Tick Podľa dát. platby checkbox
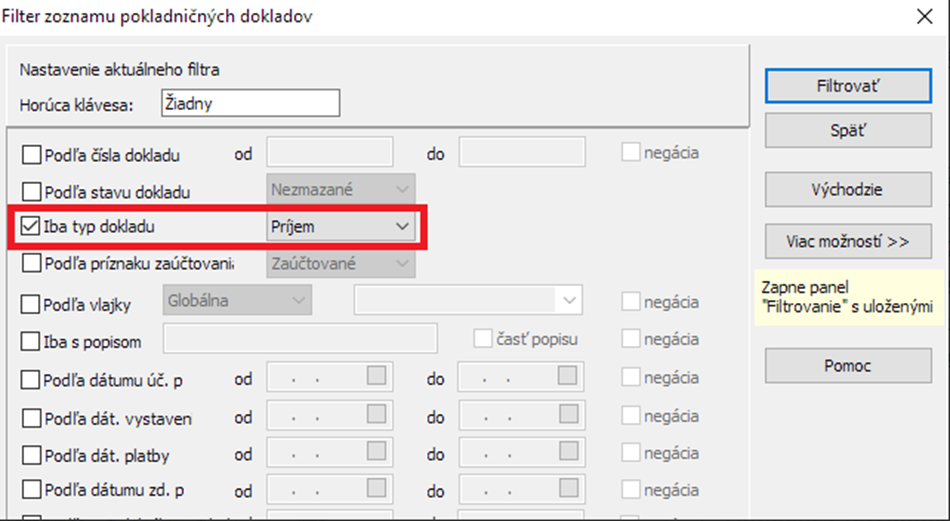Image resolution: width=950 pixels, height=521 pixels. coord(32,456)
